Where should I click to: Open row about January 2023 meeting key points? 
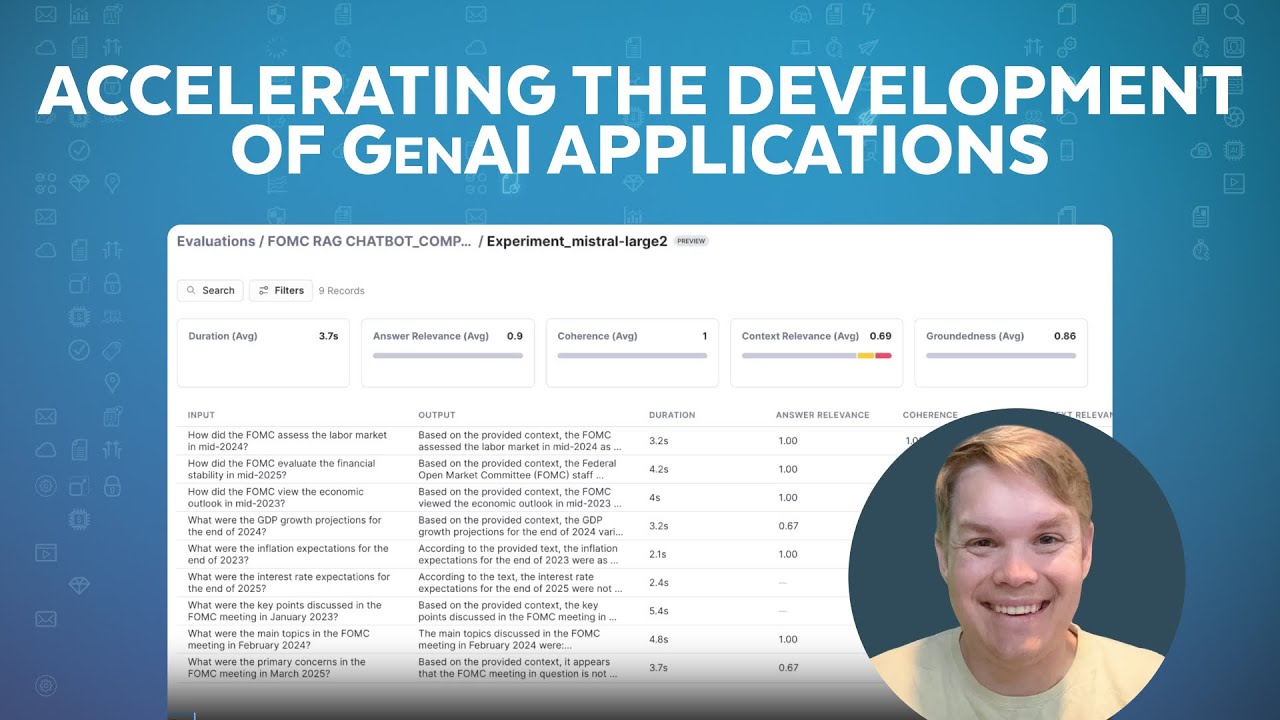(285, 611)
